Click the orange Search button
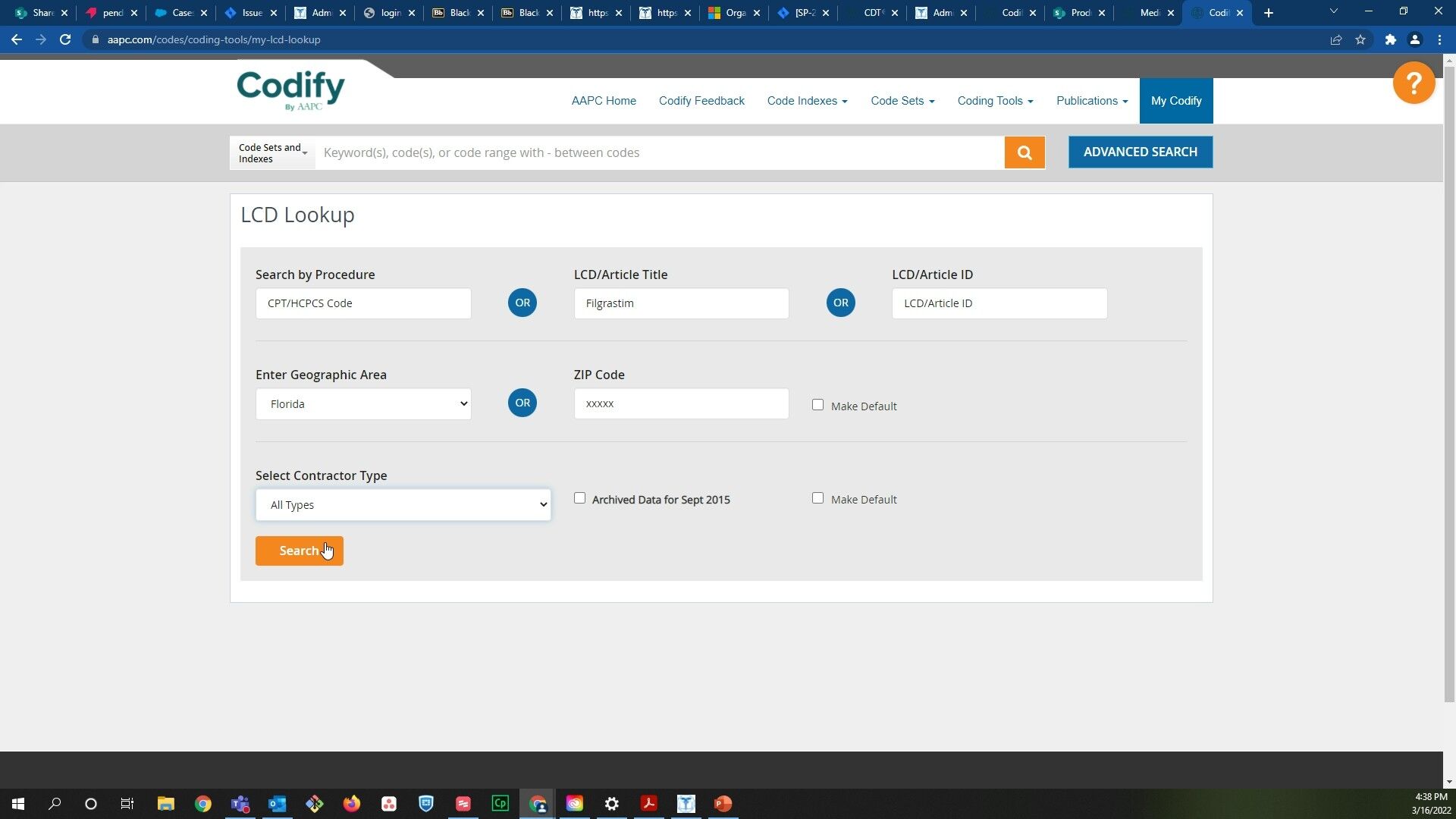1456x819 pixels. (299, 551)
